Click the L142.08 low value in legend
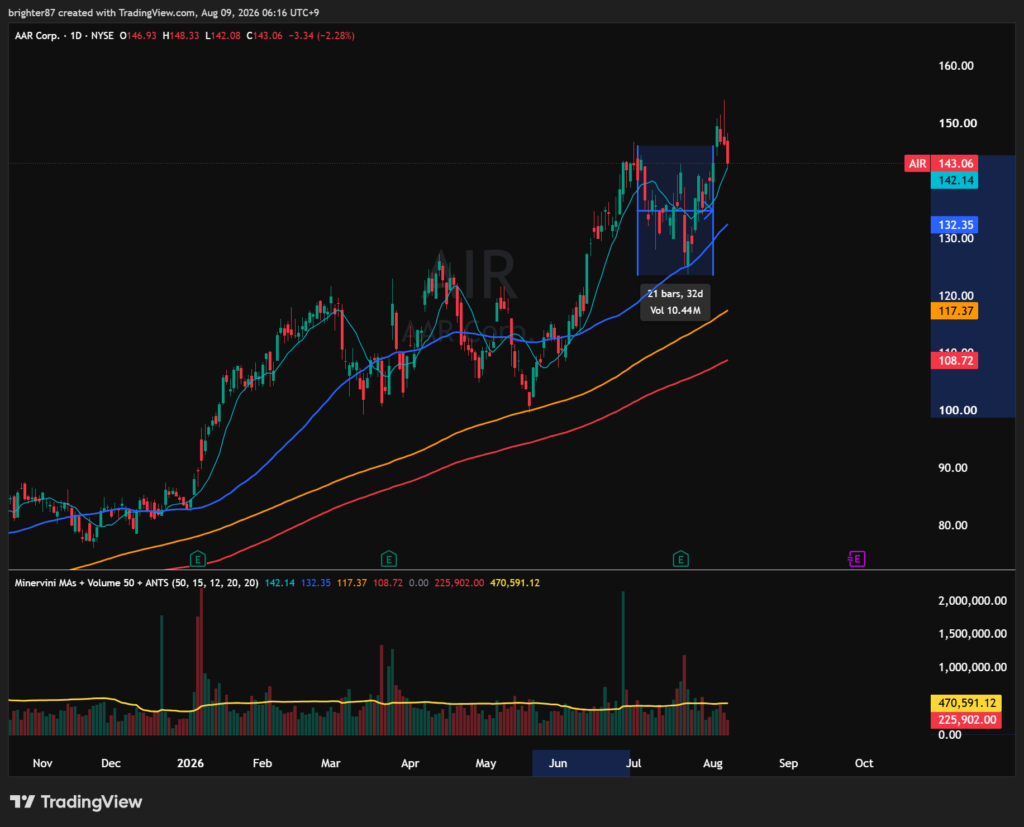1024x827 pixels. [x=223, y=36]
